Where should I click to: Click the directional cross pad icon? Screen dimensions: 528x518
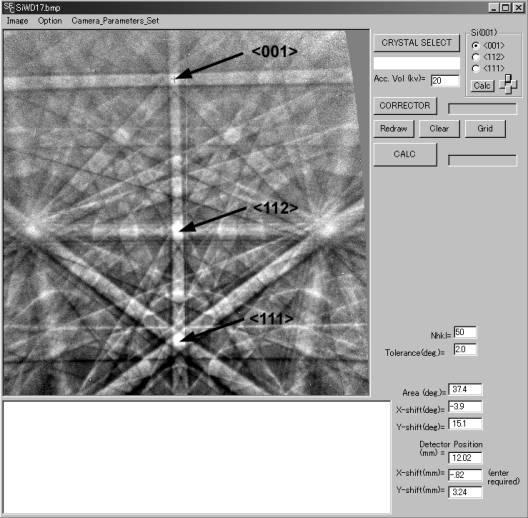click(x=508, y=84)
